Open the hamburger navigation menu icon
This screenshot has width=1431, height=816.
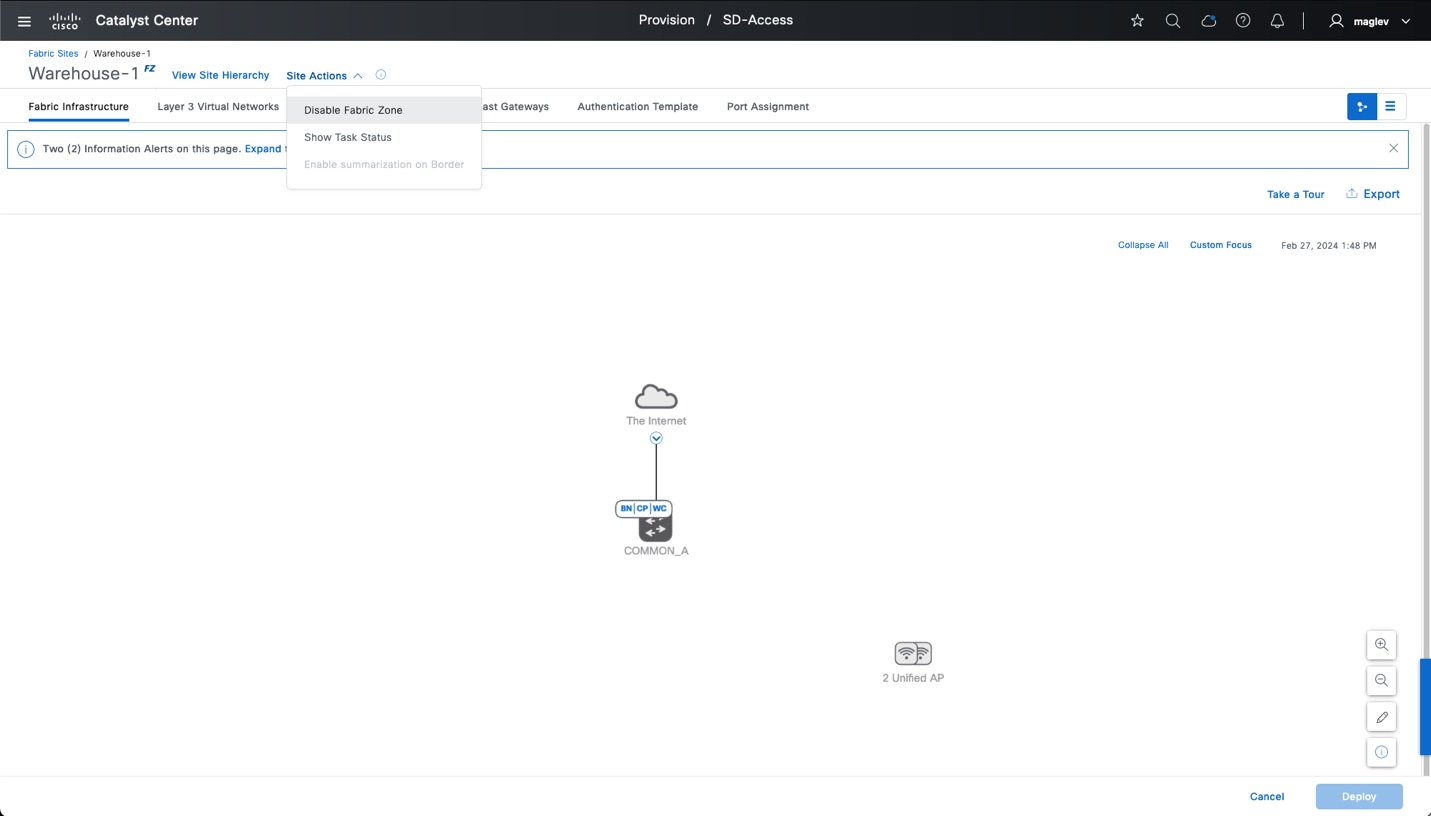coord(24,20)
